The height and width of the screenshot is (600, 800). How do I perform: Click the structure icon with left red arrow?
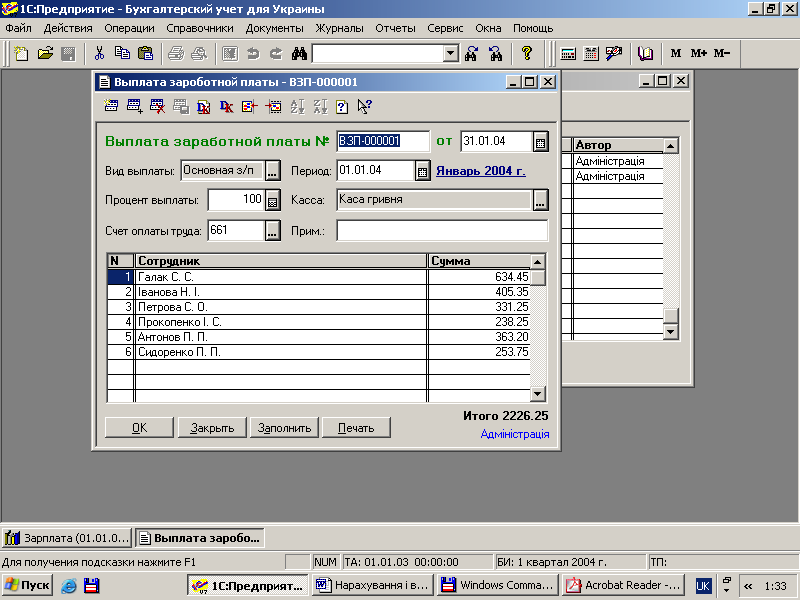249,106
